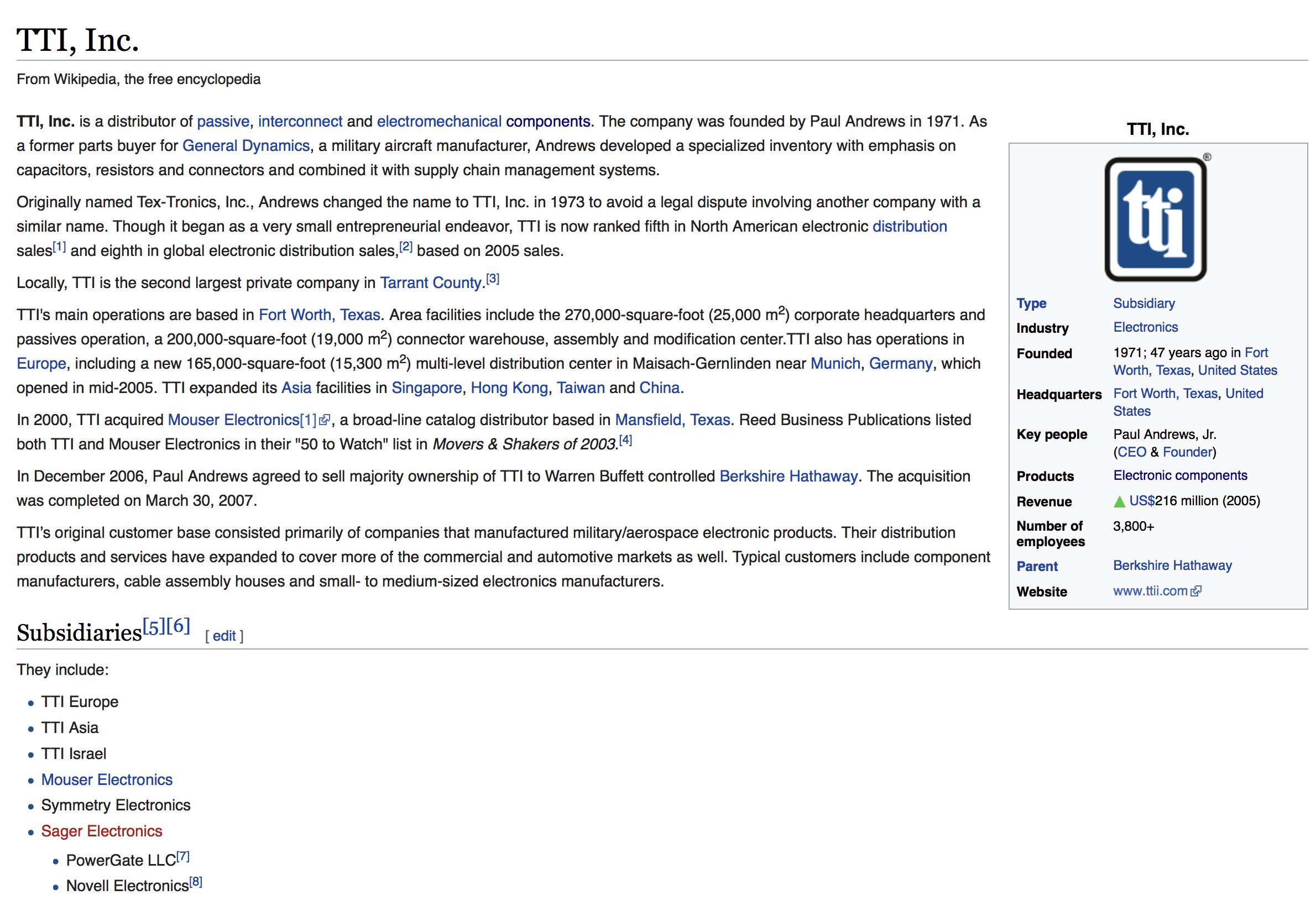Open the 'electromechanical' link
The height and width of the screenshot is (911, 1316).
(x=440, y=122)
